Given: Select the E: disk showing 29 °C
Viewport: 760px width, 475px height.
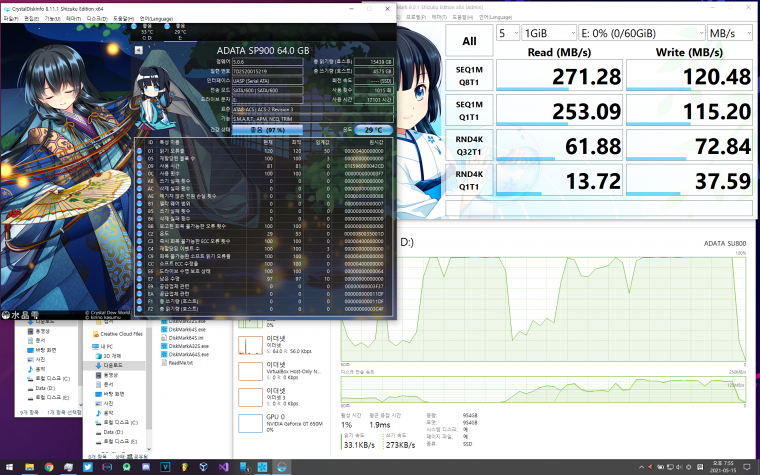Looking at the screenshot, I should point(178,32).
